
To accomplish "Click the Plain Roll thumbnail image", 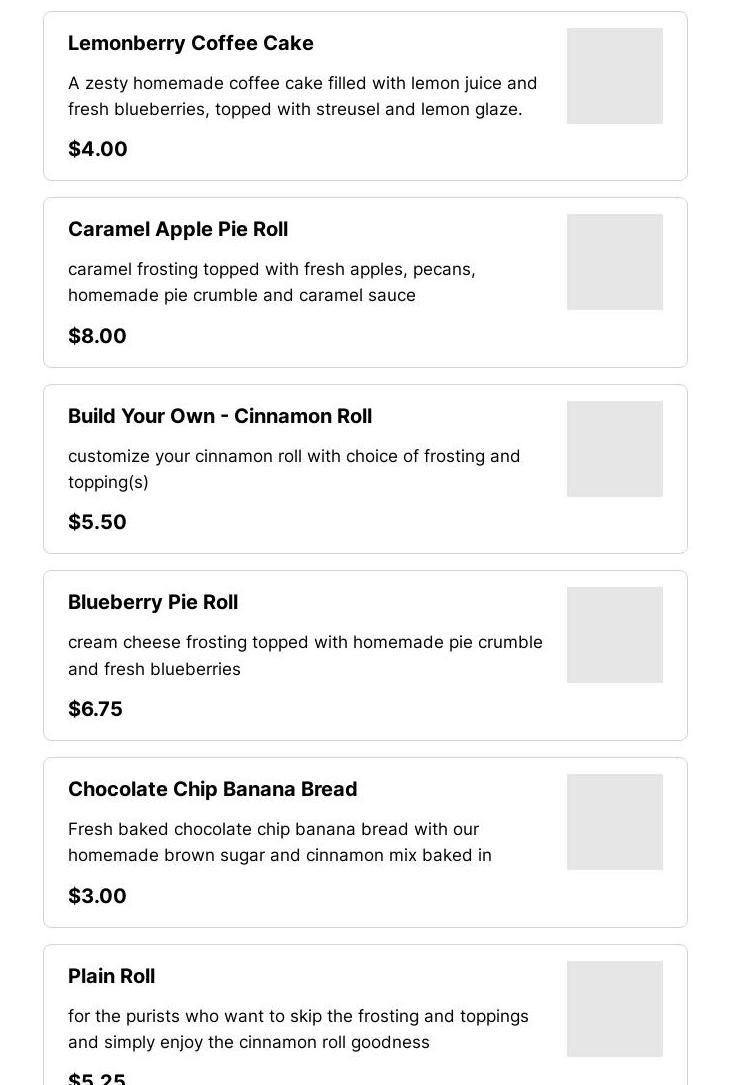I will coord(614,1009).
